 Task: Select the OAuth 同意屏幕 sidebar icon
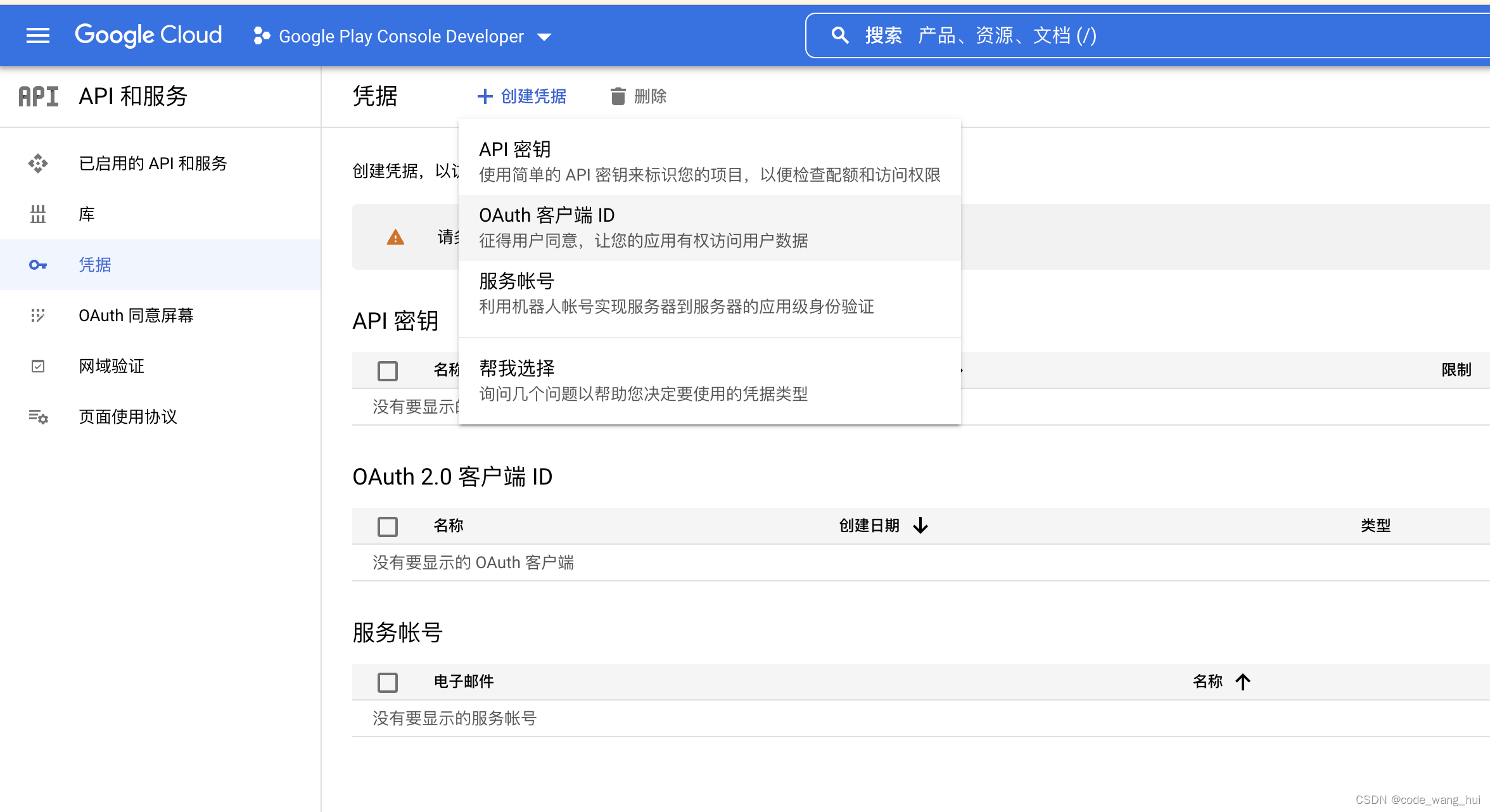(37, 315)
